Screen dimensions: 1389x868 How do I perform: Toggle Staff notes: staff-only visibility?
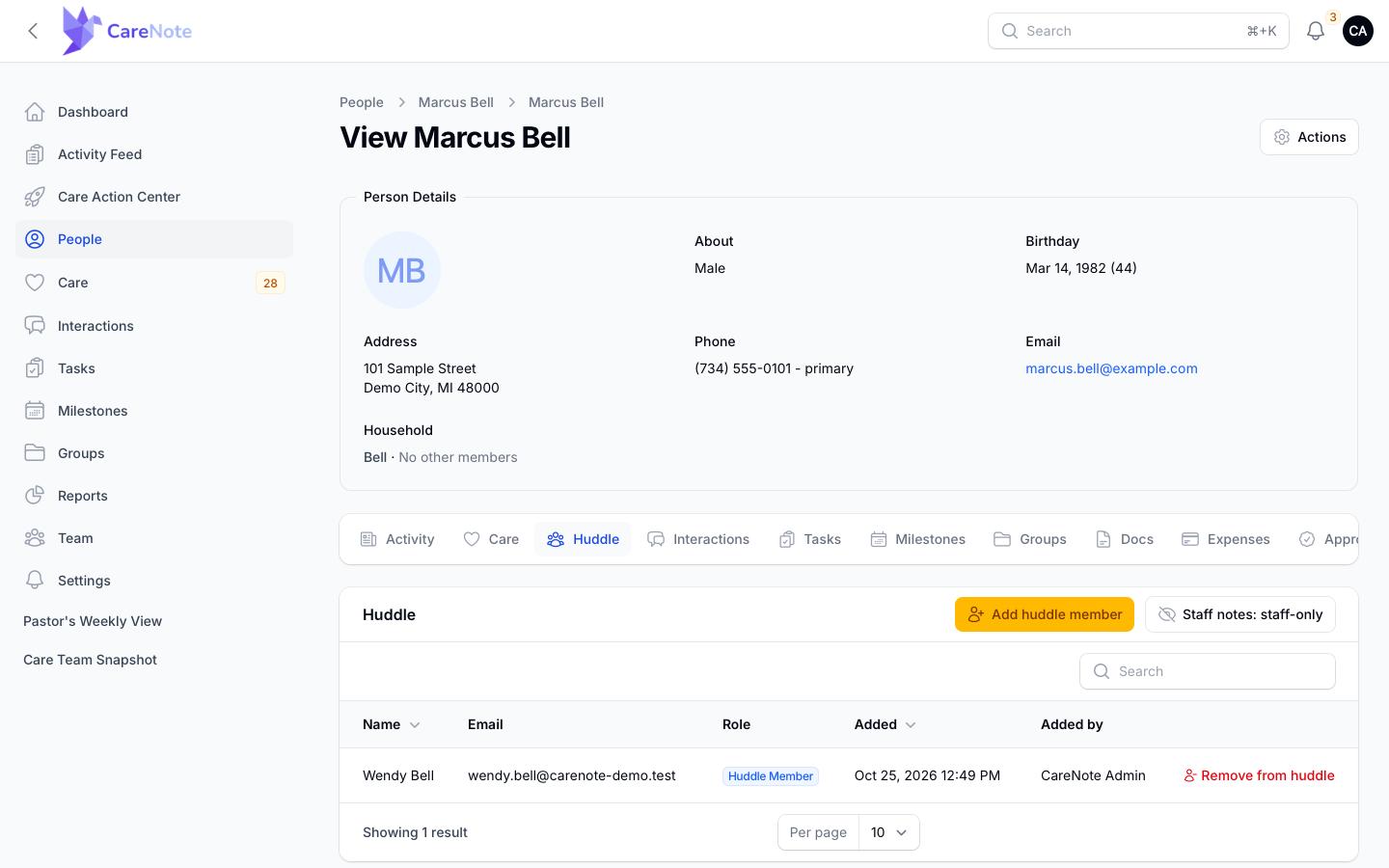(1239, 614)
